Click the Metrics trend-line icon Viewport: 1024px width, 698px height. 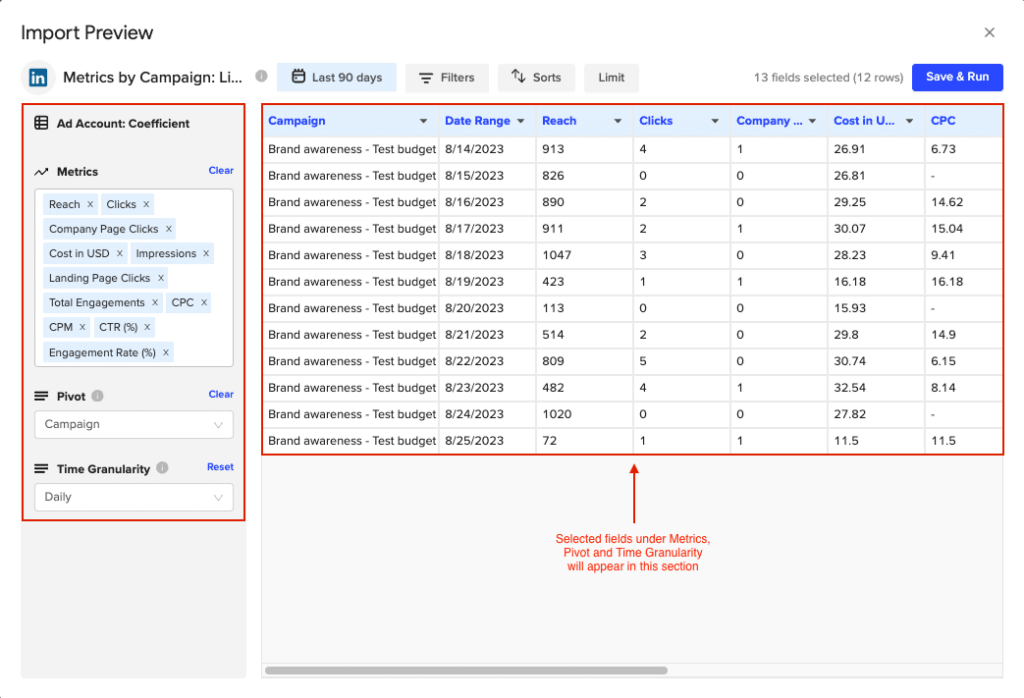point(41,172)
